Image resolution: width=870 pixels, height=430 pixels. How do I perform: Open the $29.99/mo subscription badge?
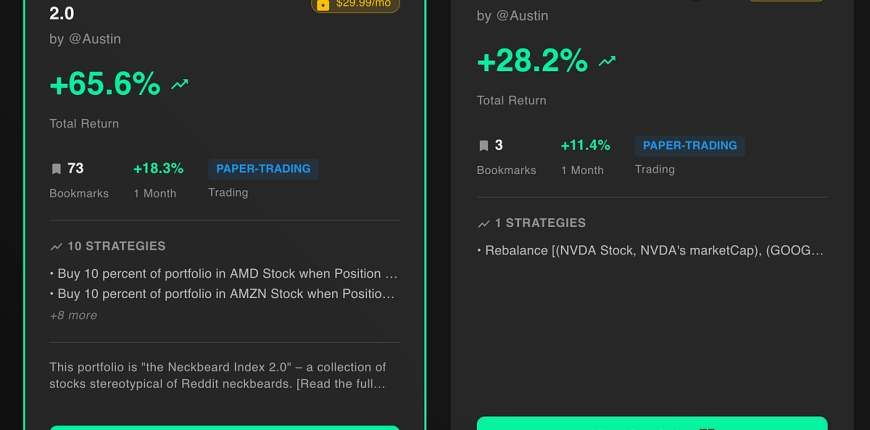click(355, 5)
